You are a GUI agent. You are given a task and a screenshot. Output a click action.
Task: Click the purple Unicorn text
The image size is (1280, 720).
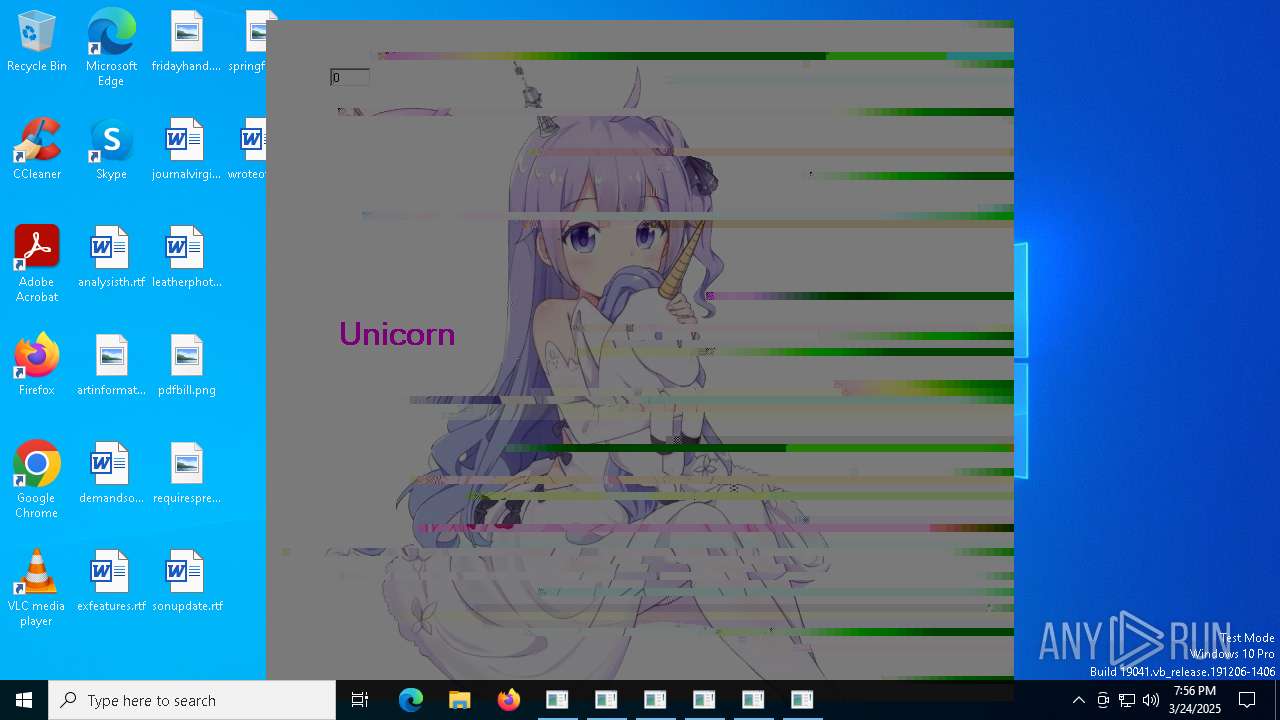pos(397,334)
